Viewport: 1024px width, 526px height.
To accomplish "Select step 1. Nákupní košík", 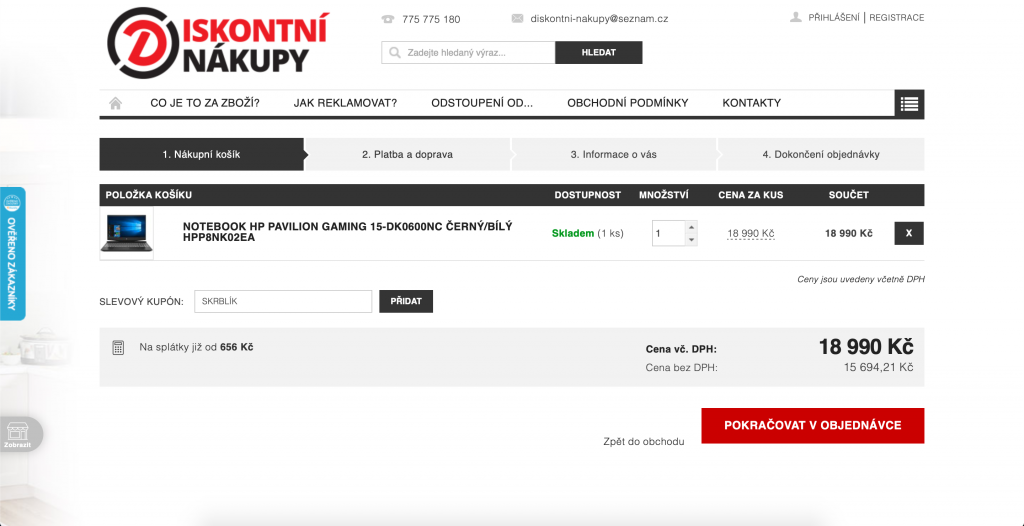I will [x=202, y=154].
